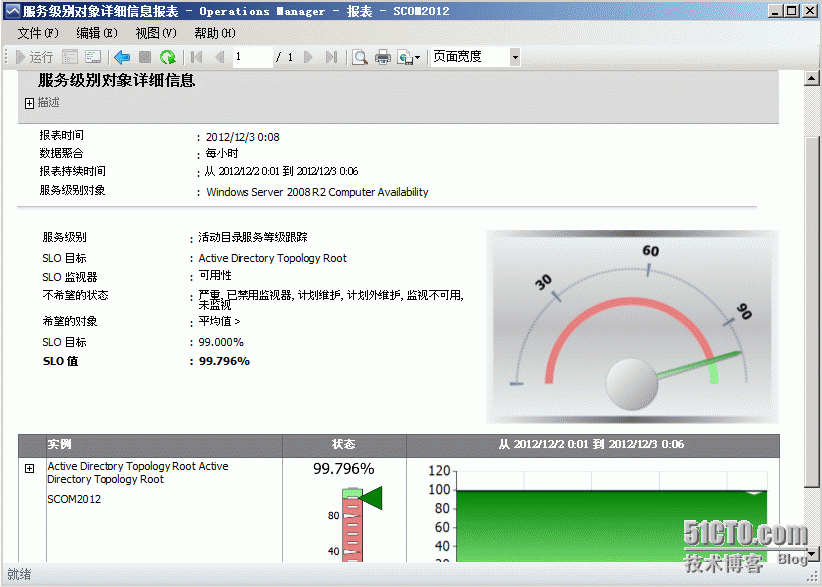Click the 可用性 SLO monitor value
Image resolution: width=822 pixels, height=587 pixels.
coord(215,276)
